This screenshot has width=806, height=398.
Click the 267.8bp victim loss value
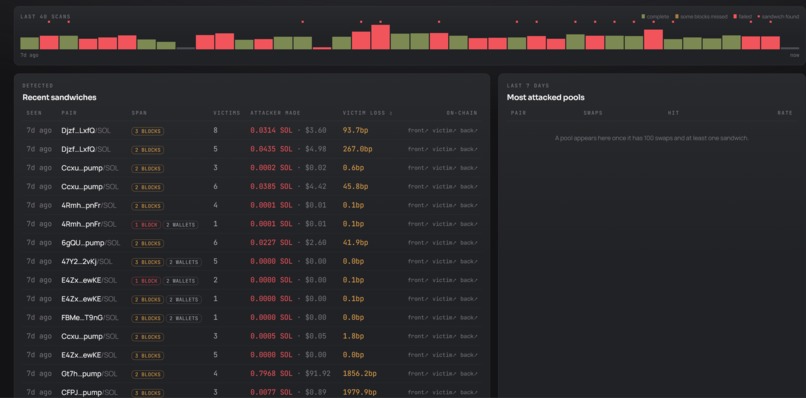[357, 149]
